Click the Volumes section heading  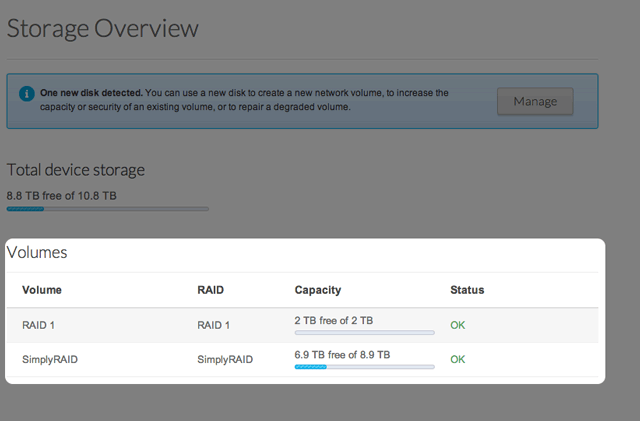tap(37, 253)
